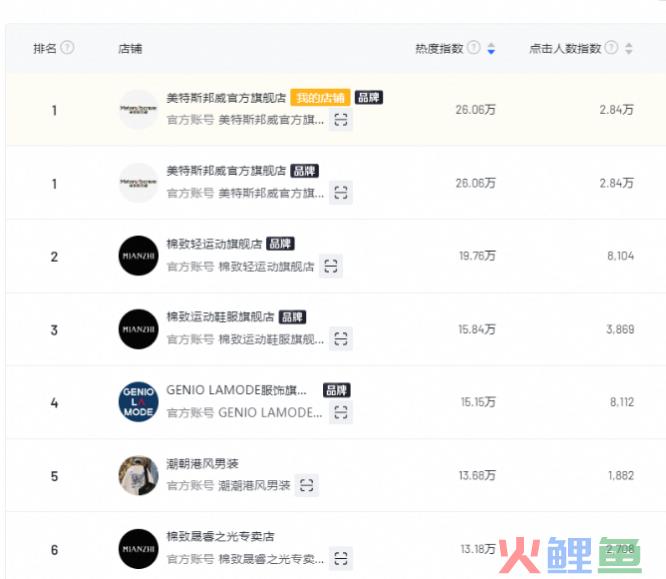Open 美特斯邦威官方旗舰店 name in highlighted row
666x579 pixels.
226,98
